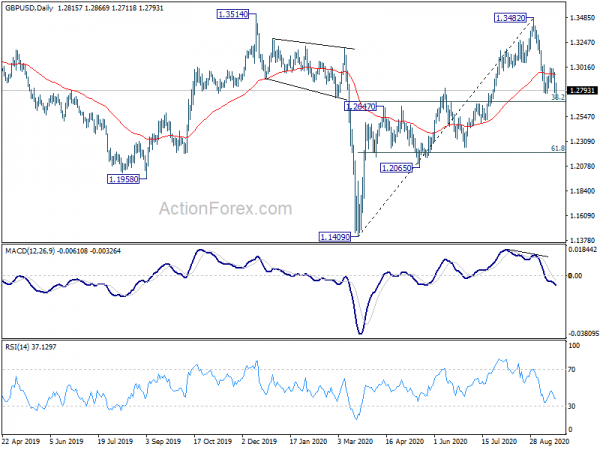The height and width of the screenshot is (450, 600).
Task: Click the 22 Apr 2019 date label
Action: tap(21, 441)
